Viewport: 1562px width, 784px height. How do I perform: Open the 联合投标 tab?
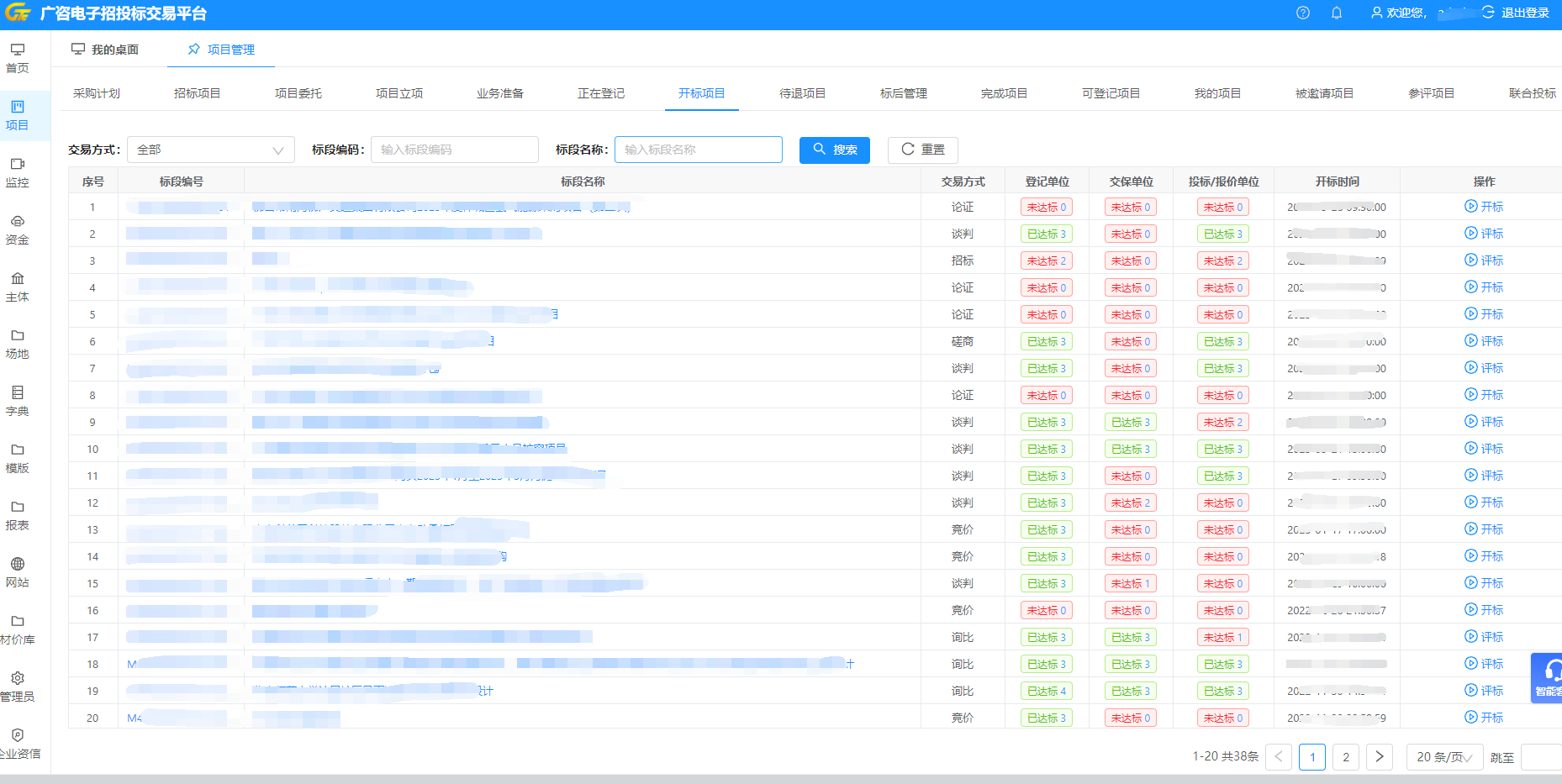1533,93
